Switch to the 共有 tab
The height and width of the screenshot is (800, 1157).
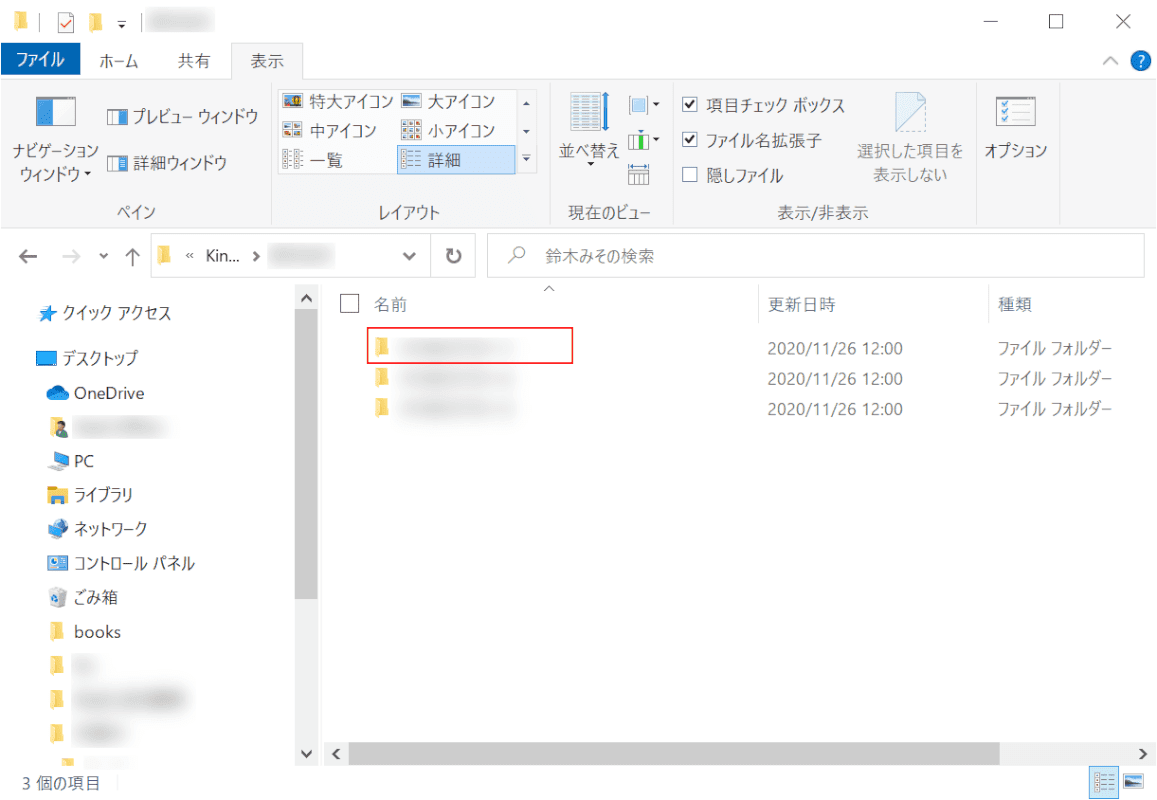click(193, 61)
